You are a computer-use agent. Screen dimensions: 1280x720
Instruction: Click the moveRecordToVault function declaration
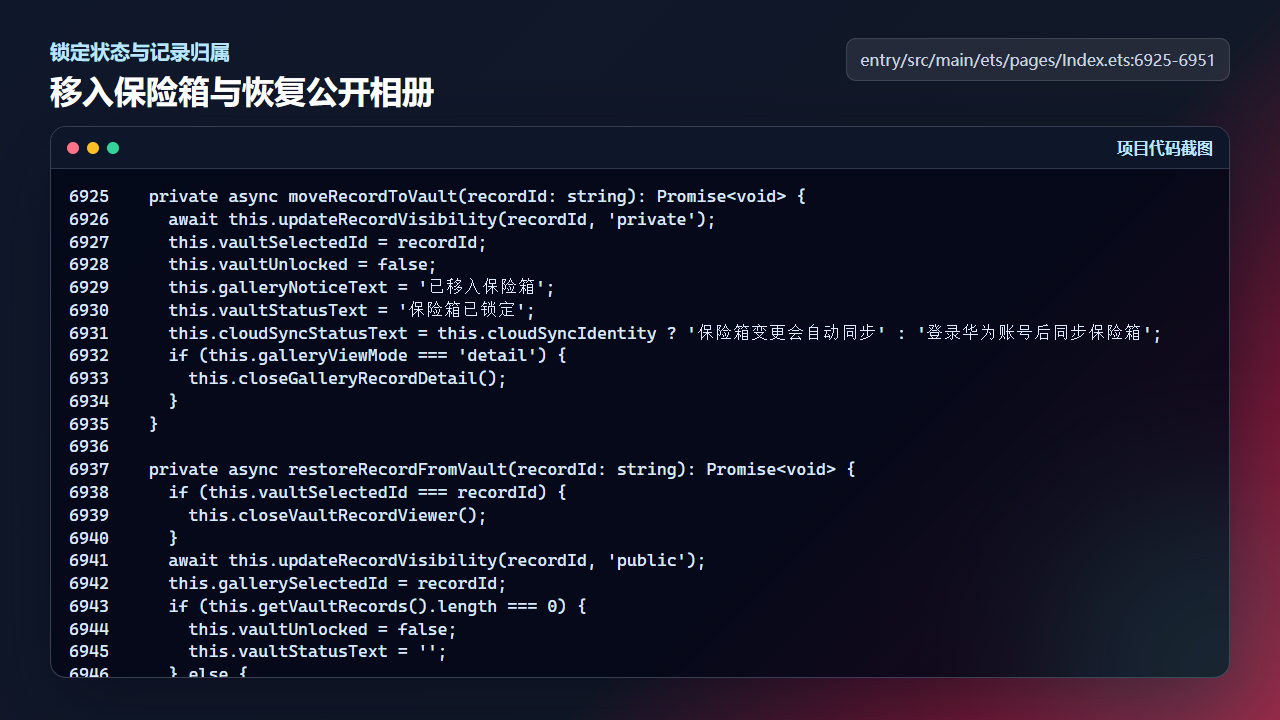(477, 196)
